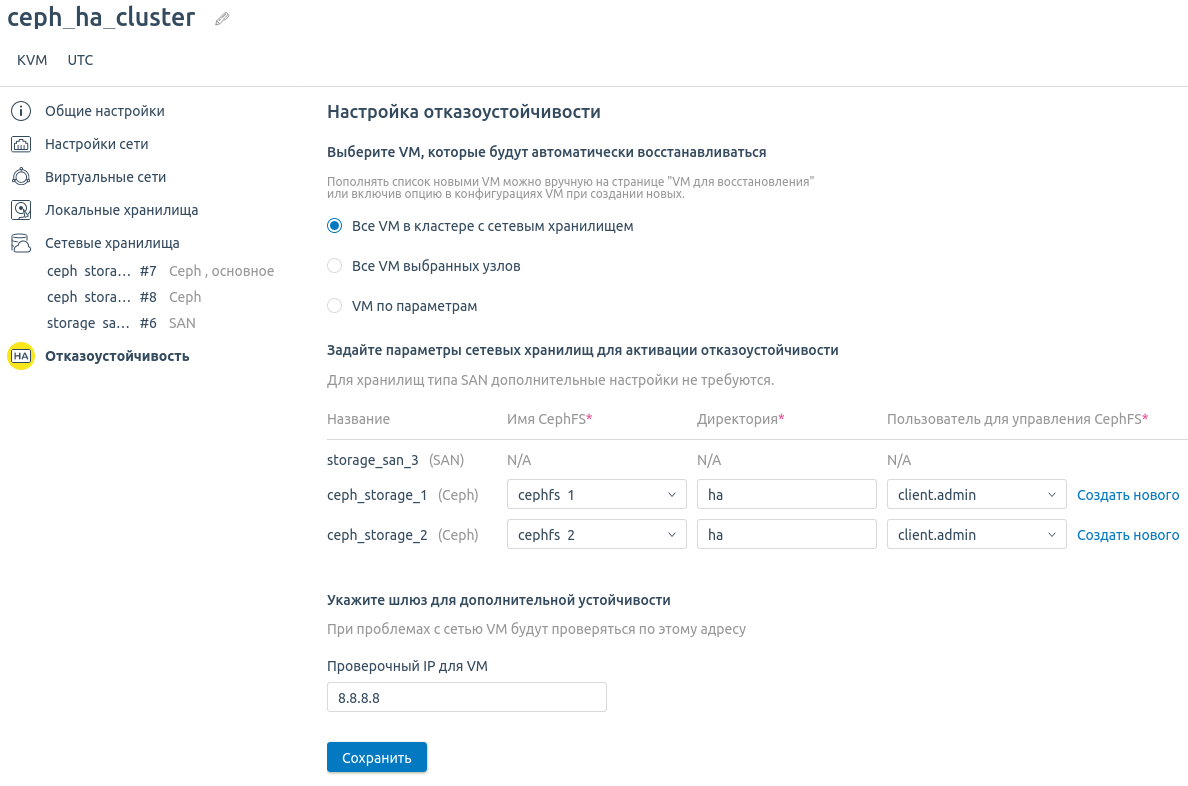This screenshot has width=1188, height=786.
Task: Select all VMs in cluster with network storage
Action: click(335, 226)
